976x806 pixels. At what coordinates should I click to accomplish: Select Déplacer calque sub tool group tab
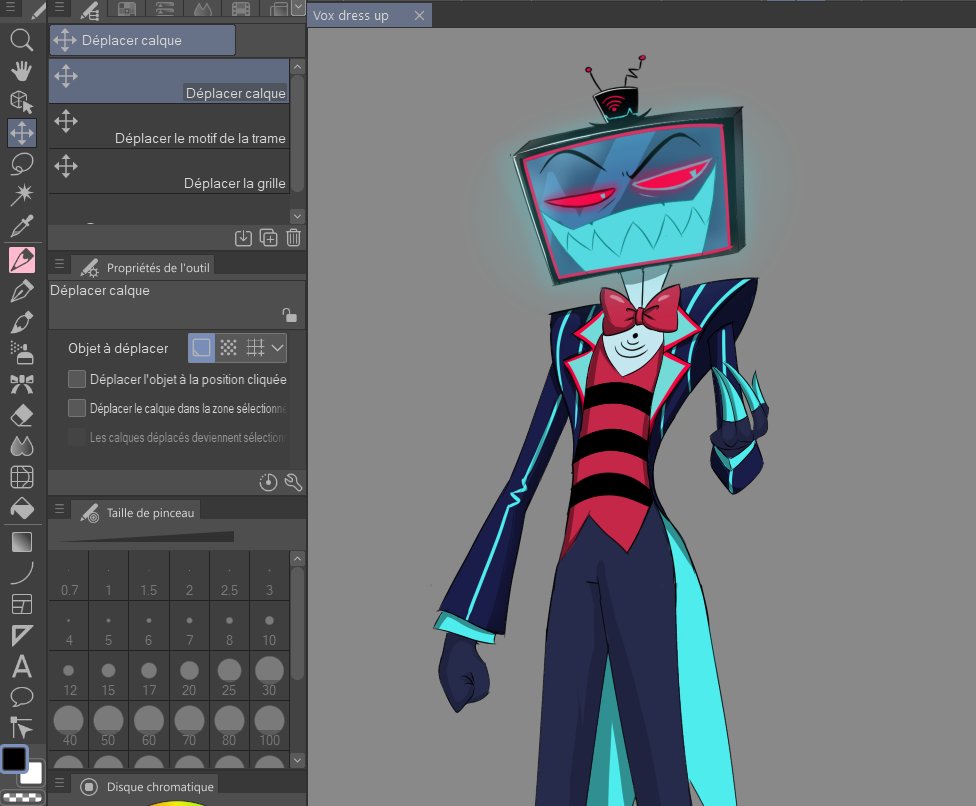(x=143, y=40)
